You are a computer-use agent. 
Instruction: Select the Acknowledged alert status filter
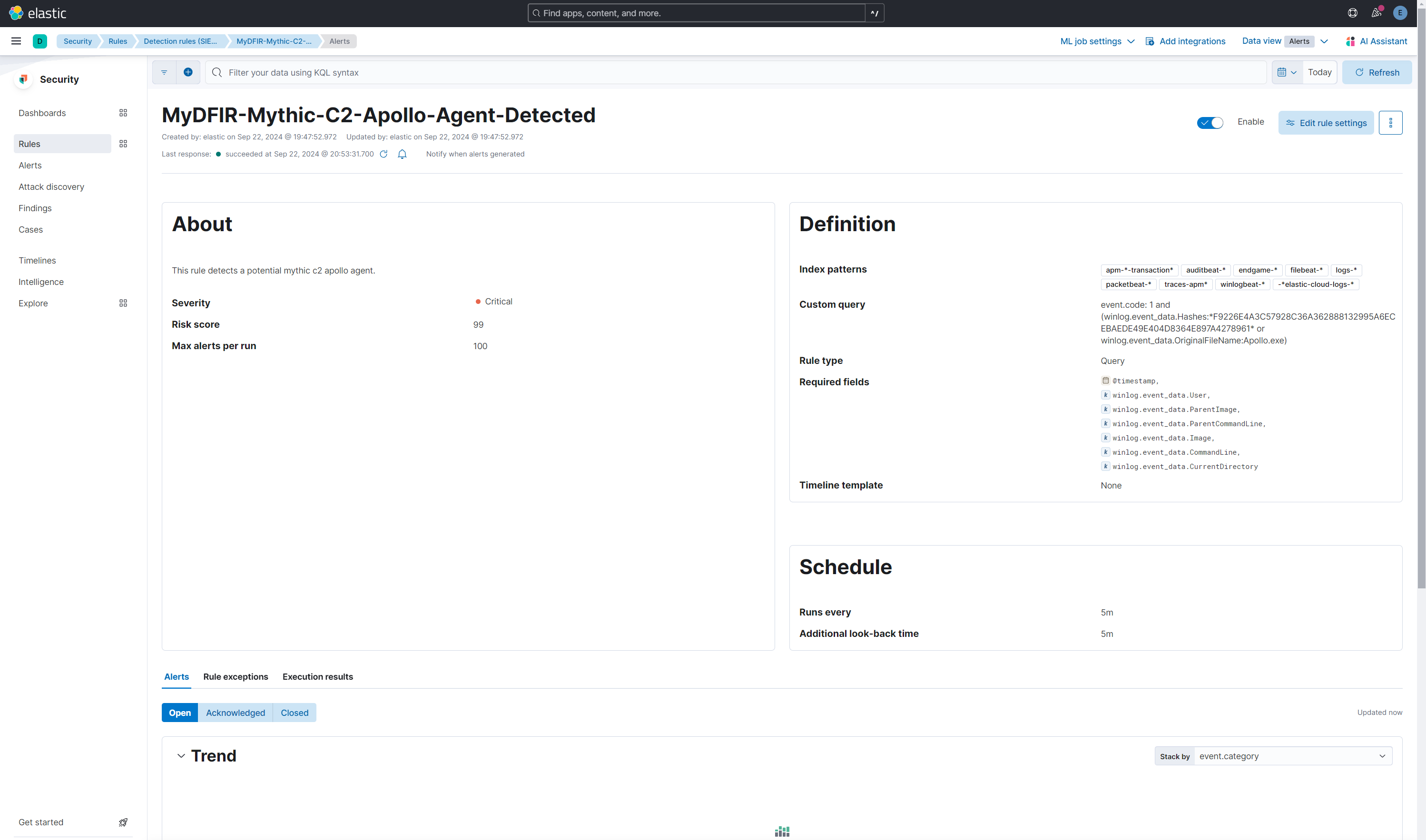[x=235, y=713]
